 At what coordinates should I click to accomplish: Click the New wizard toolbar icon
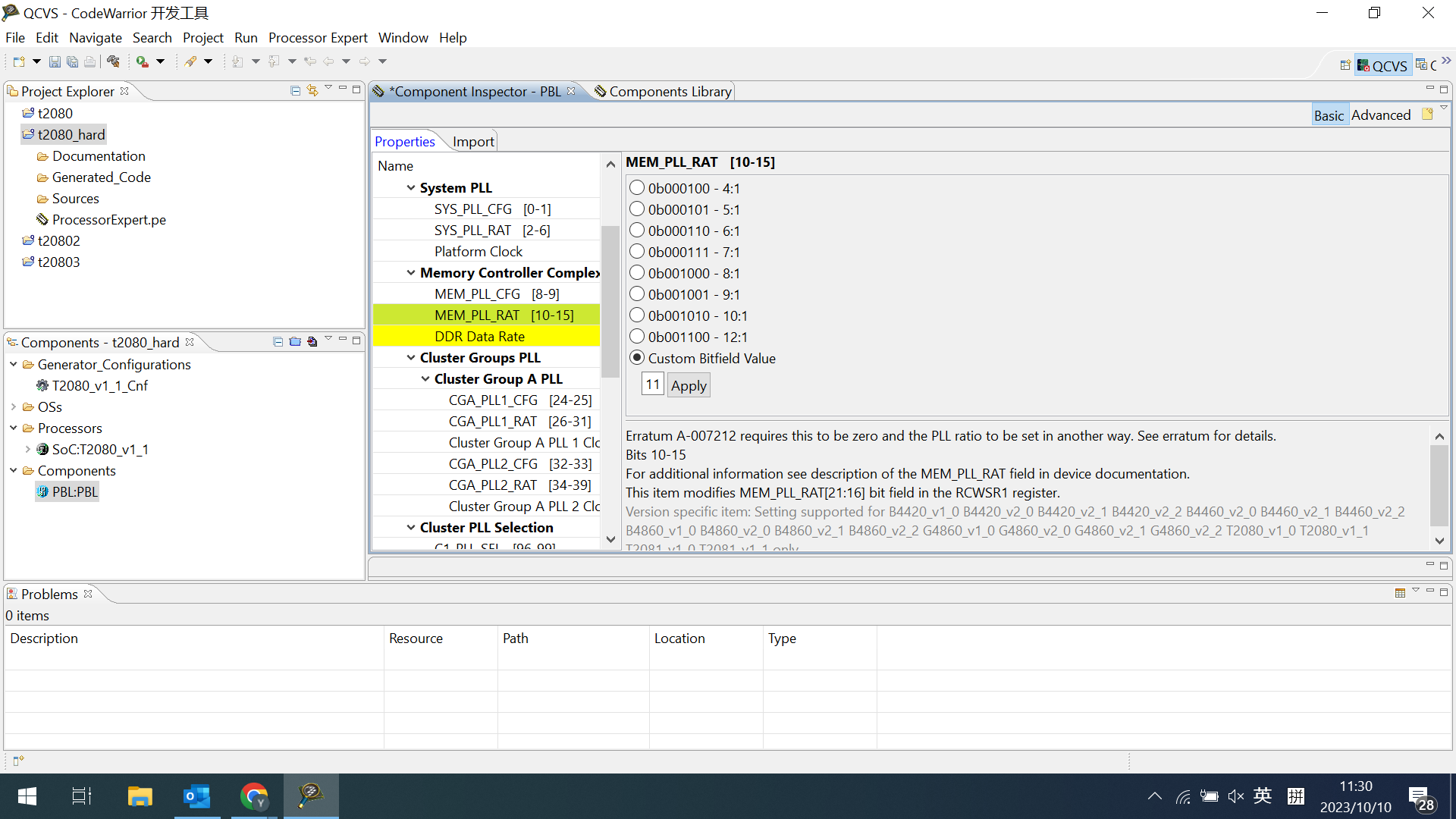tap(19, 61)
